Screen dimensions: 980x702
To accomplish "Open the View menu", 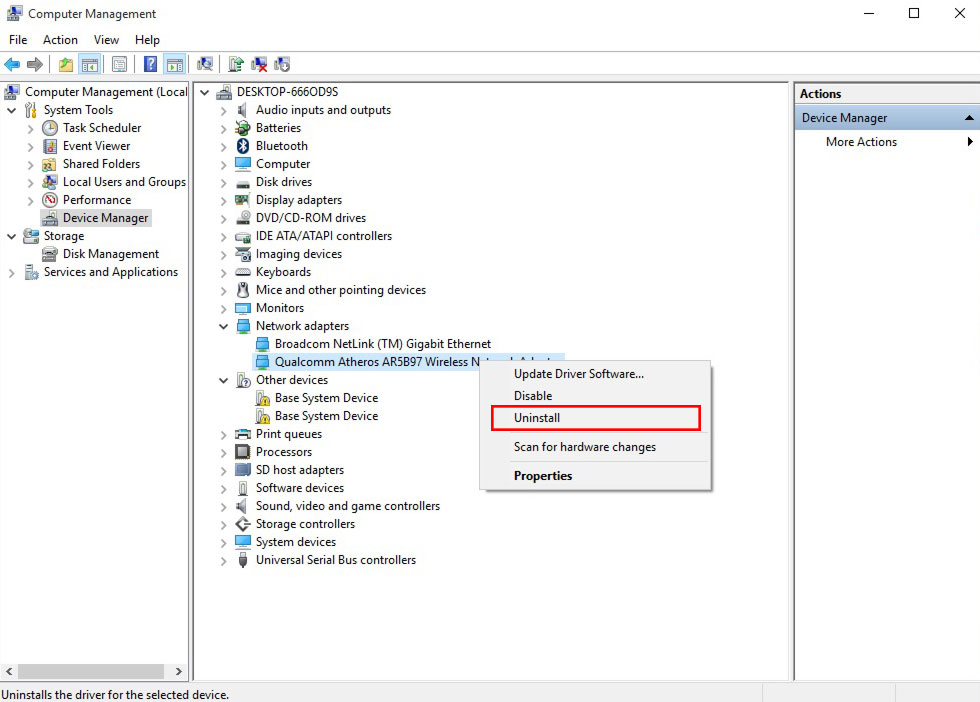I will [x=106, y=39].
